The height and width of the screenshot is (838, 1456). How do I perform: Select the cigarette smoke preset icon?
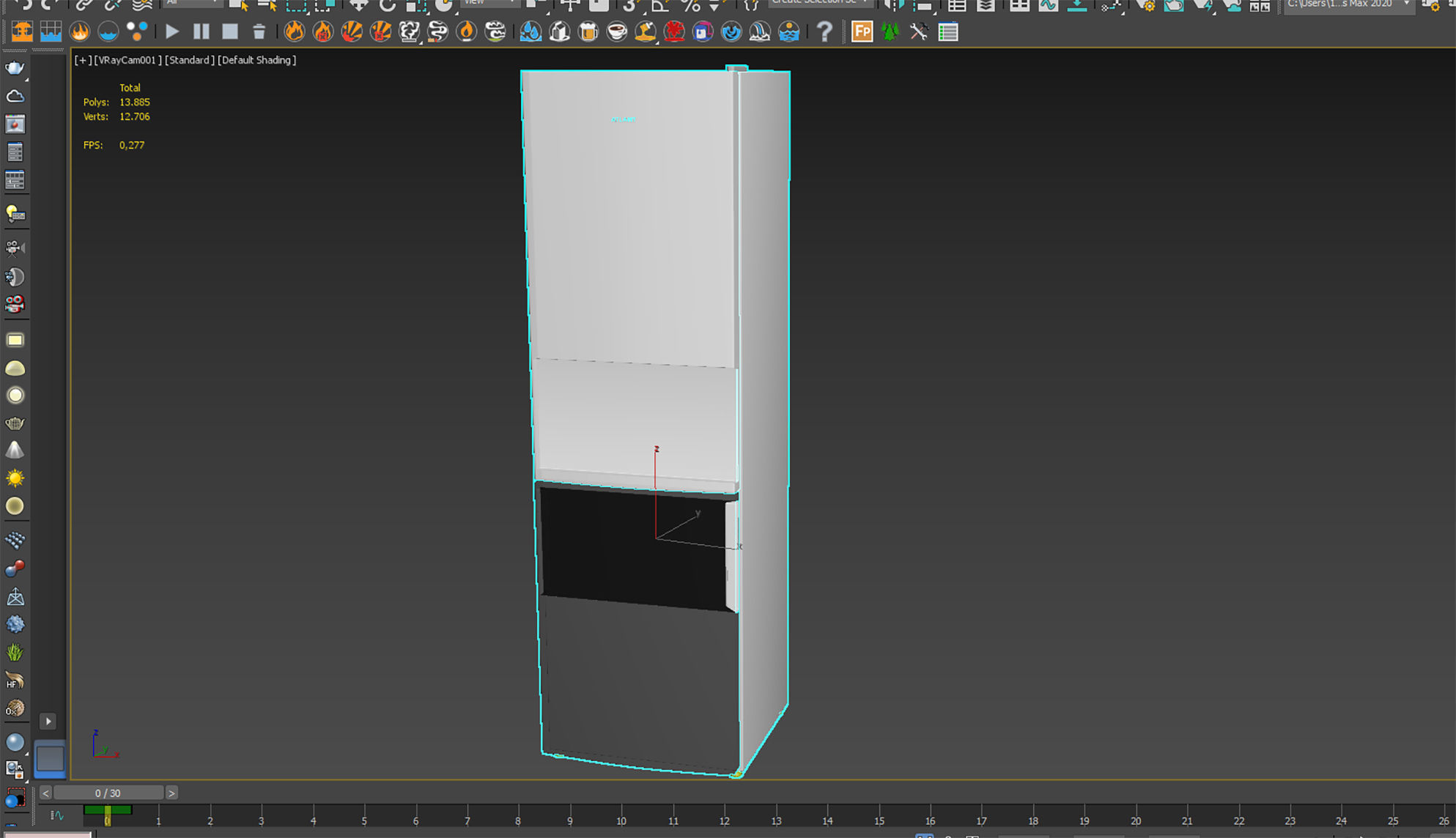(438, 31)
